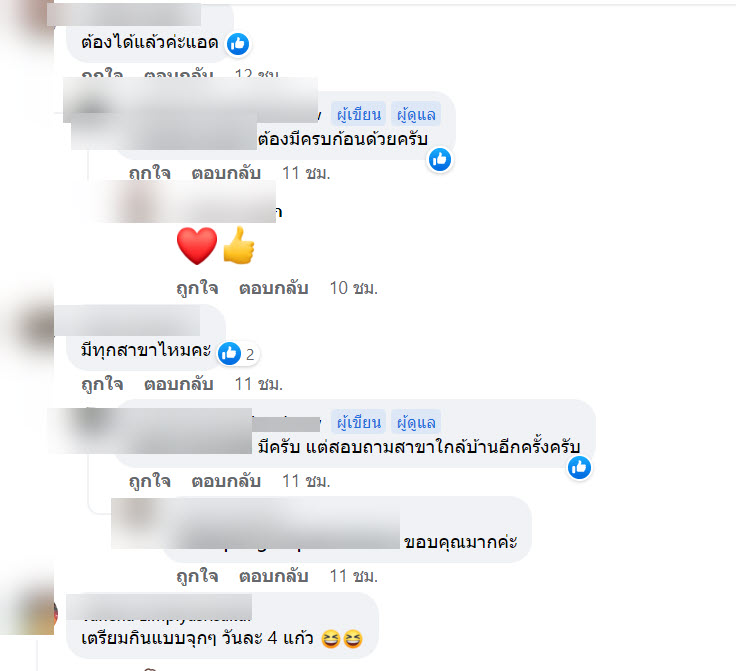Click the red heart emoji
Image resolution: width=736 pixels, height=671 pixels.
click(197, 245)
